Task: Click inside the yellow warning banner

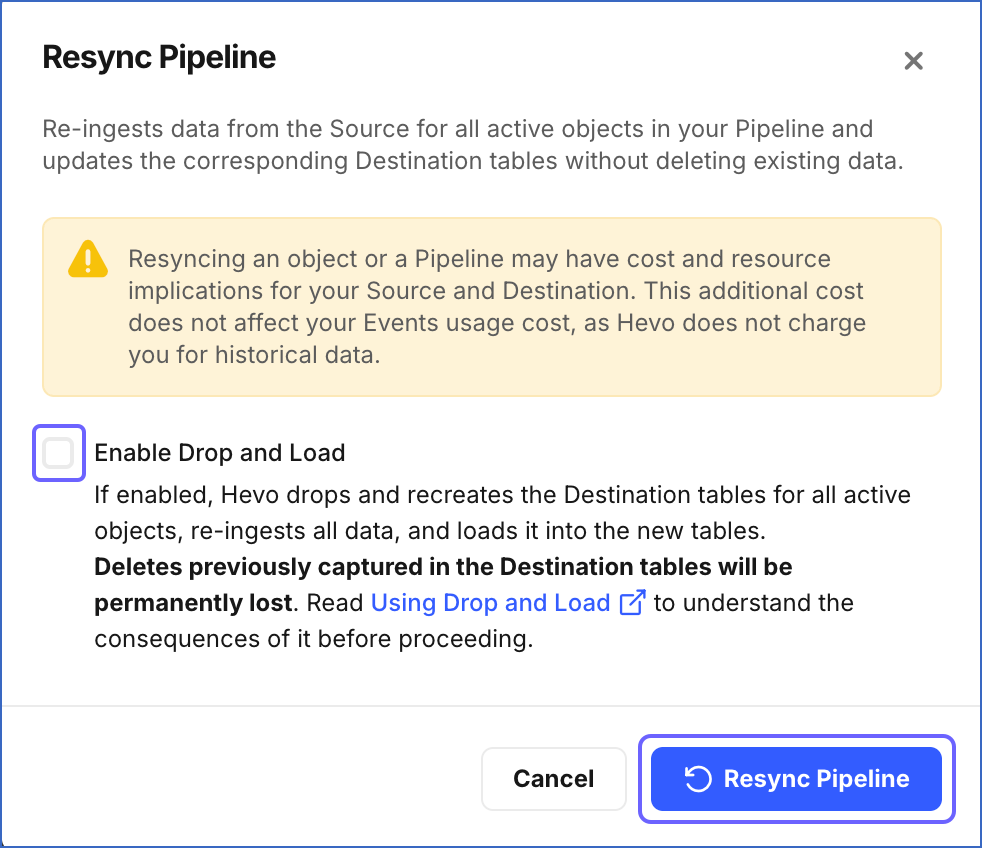Action: pyautogui.click(x=491, y=306)
